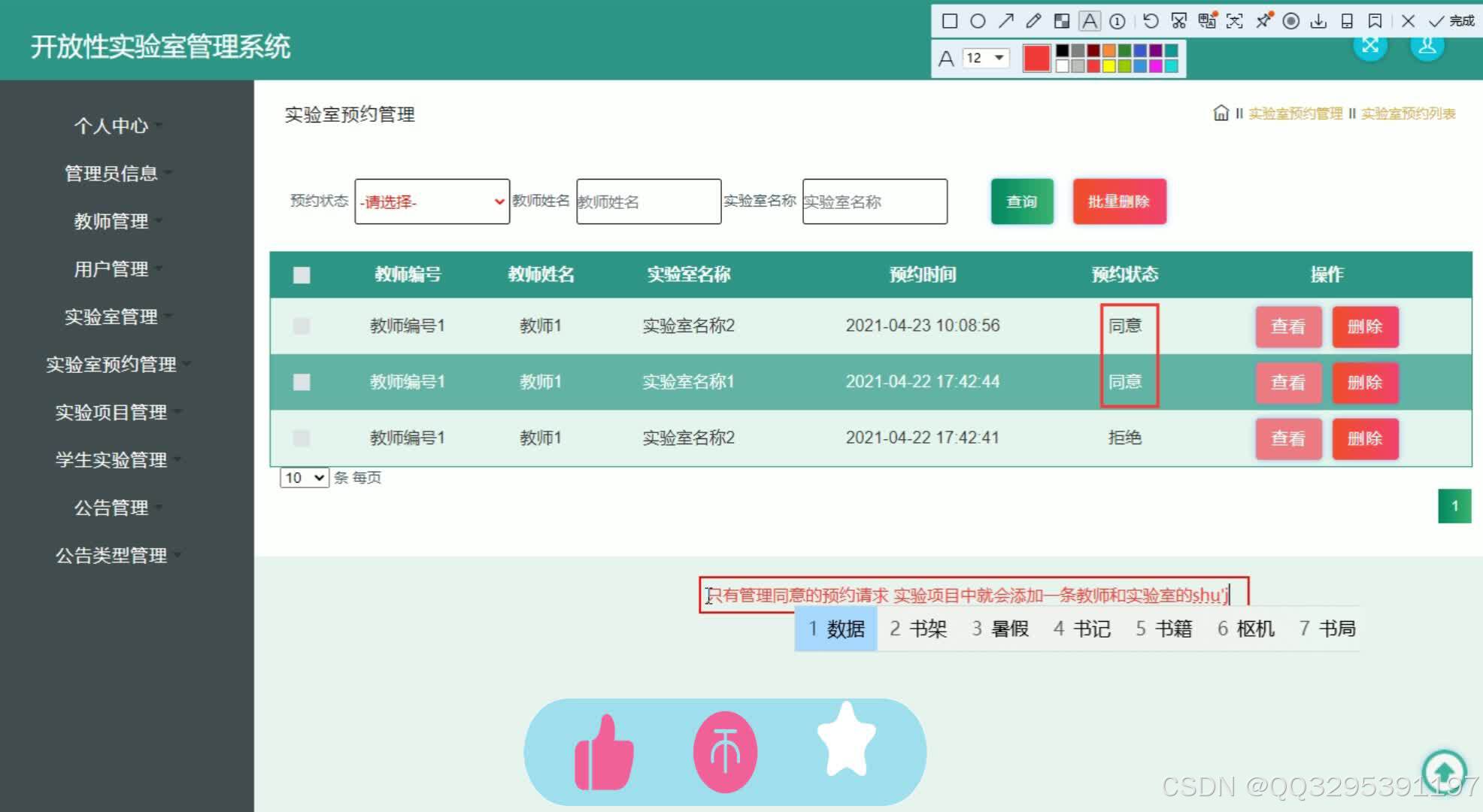
Task: Pick the black color swatch
Action: coord(1062,50)
